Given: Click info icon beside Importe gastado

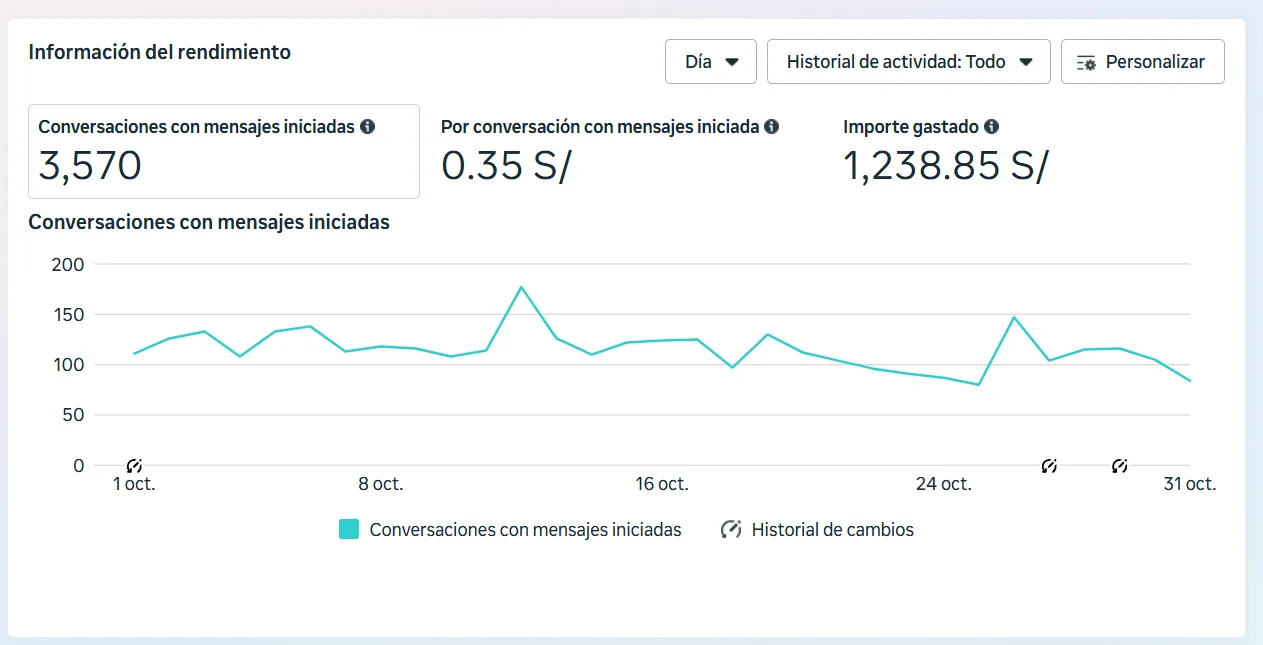Looking at the screenshot, I should (x=991, y=127).
